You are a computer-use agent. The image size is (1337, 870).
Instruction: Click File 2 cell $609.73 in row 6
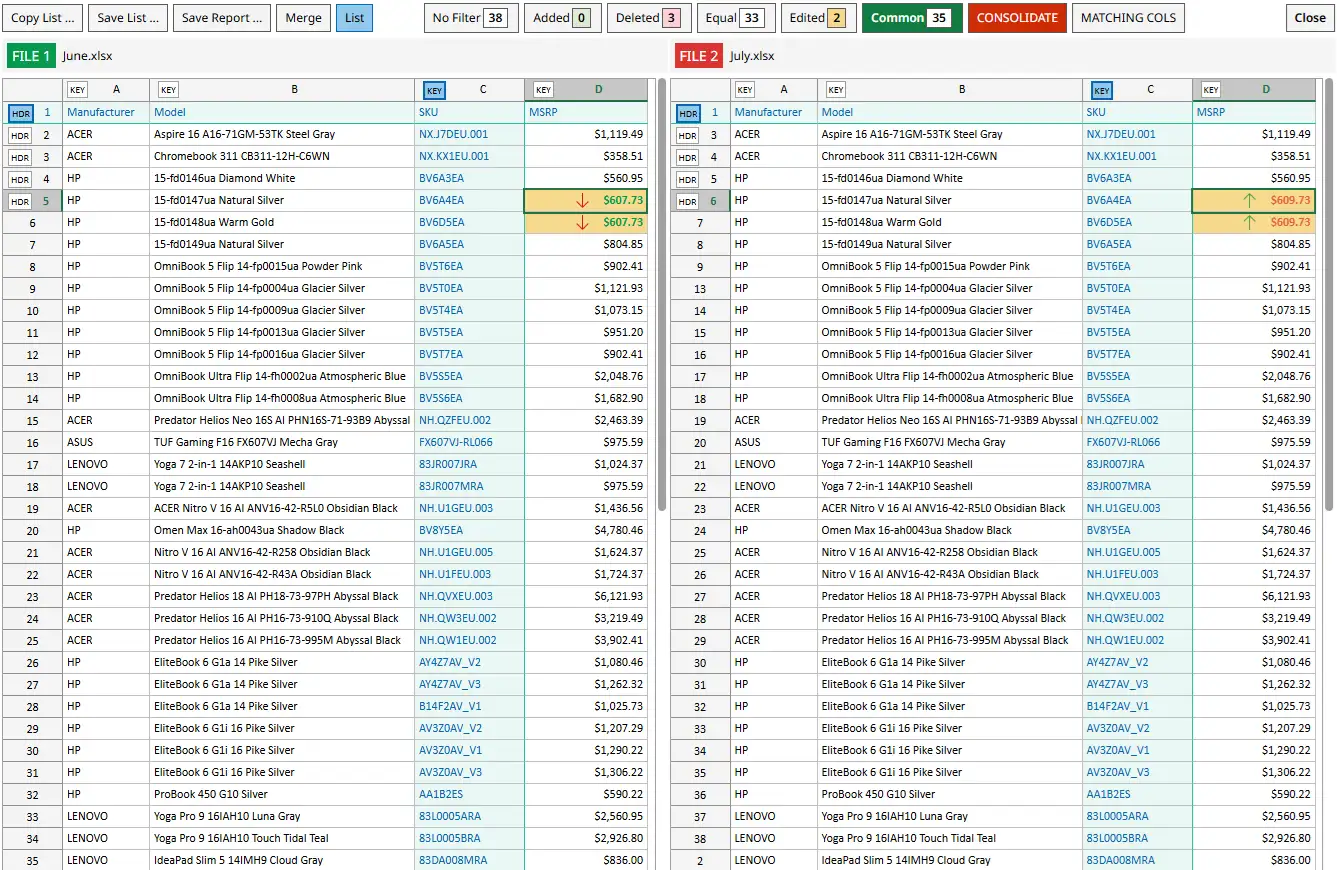(x=1254, y=201)
